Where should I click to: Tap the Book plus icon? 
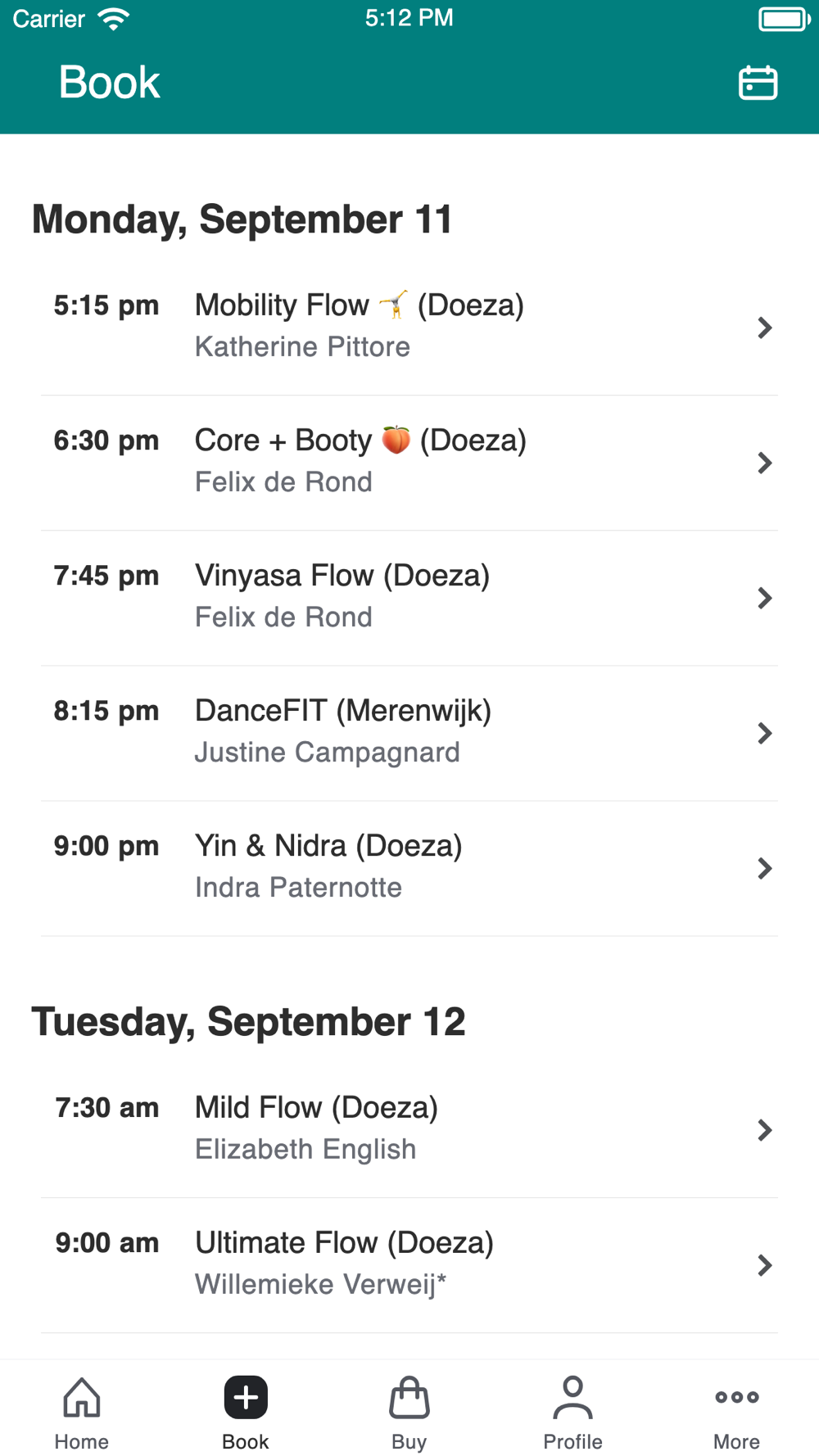pos(246,1397)
